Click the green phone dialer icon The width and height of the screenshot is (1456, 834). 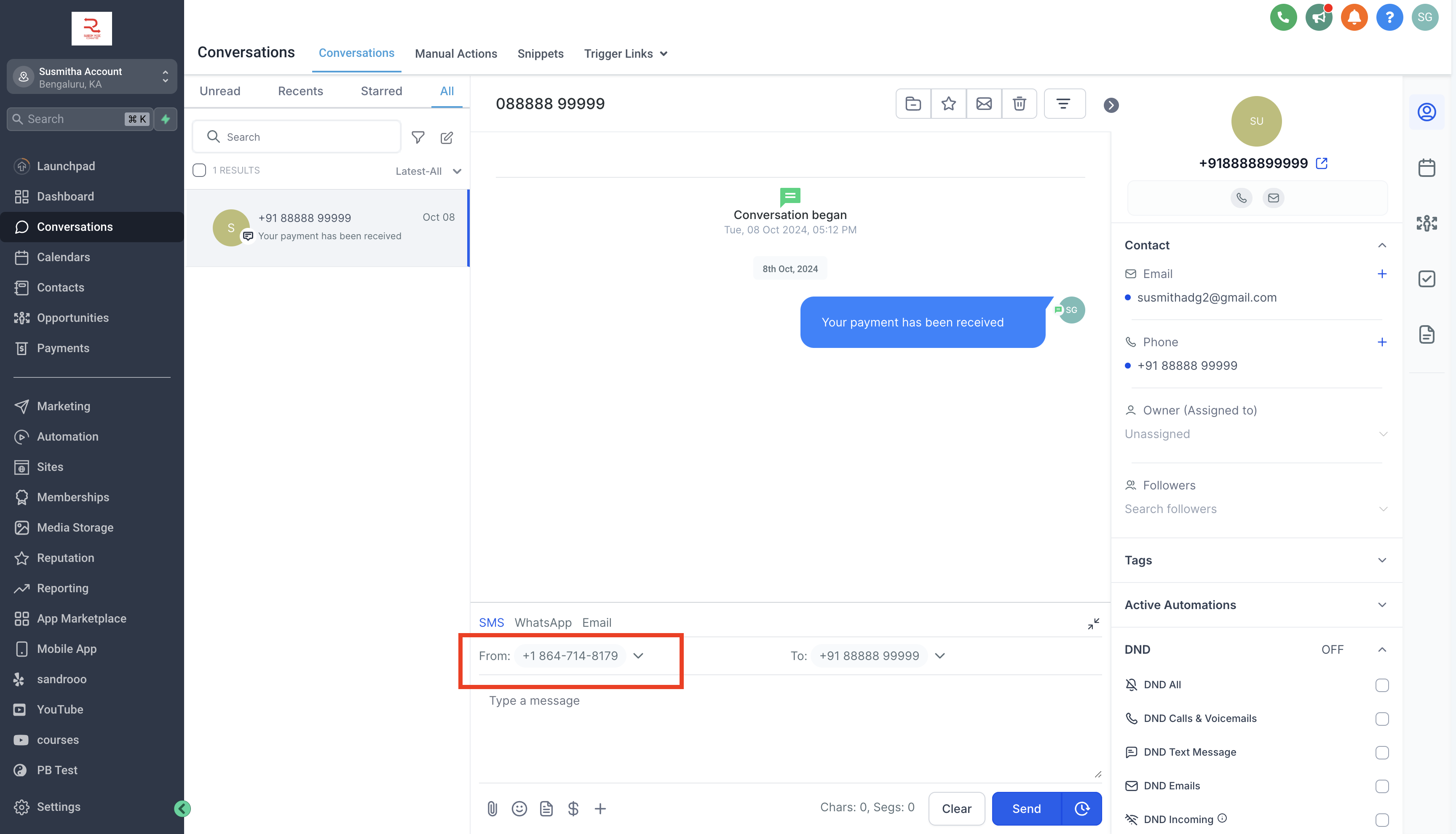tap(1283, 17)
